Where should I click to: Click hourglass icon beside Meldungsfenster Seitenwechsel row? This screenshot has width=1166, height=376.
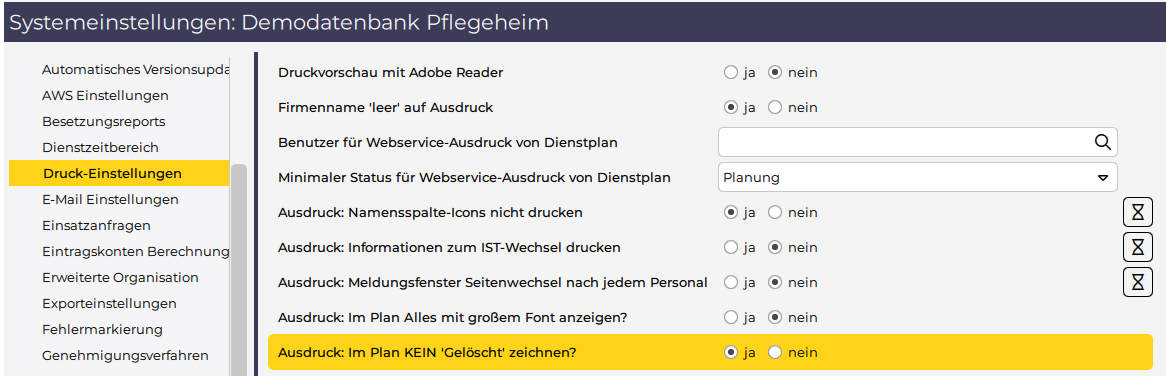pos(1138,282)
